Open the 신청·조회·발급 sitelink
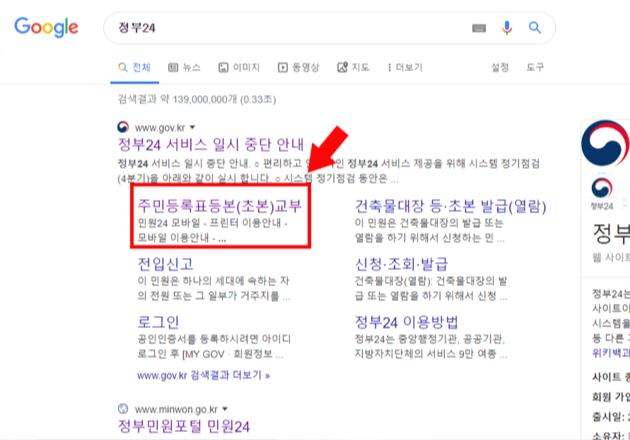 tap(401, 264)
